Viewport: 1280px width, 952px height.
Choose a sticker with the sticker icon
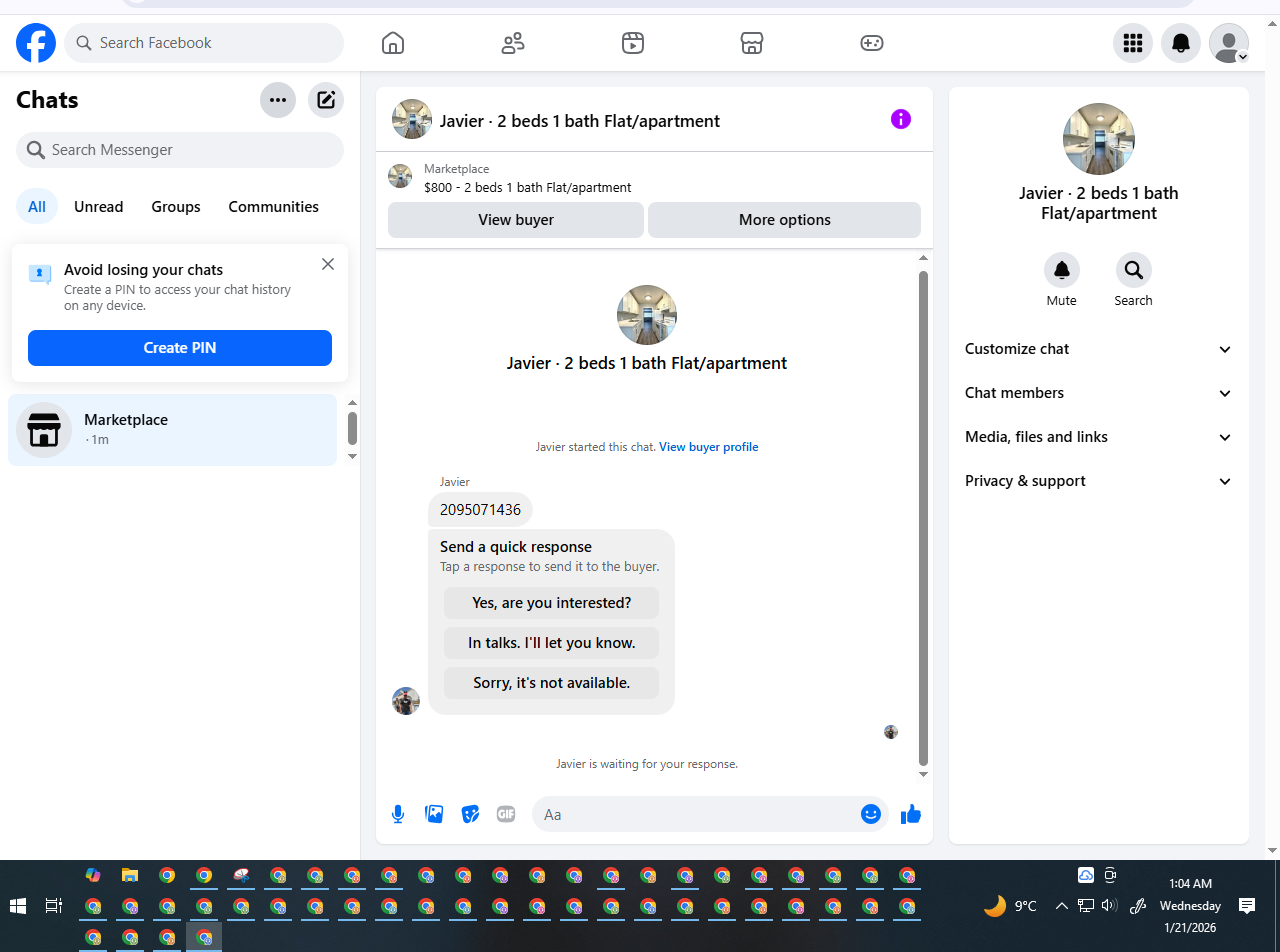(x=470, y=814)
